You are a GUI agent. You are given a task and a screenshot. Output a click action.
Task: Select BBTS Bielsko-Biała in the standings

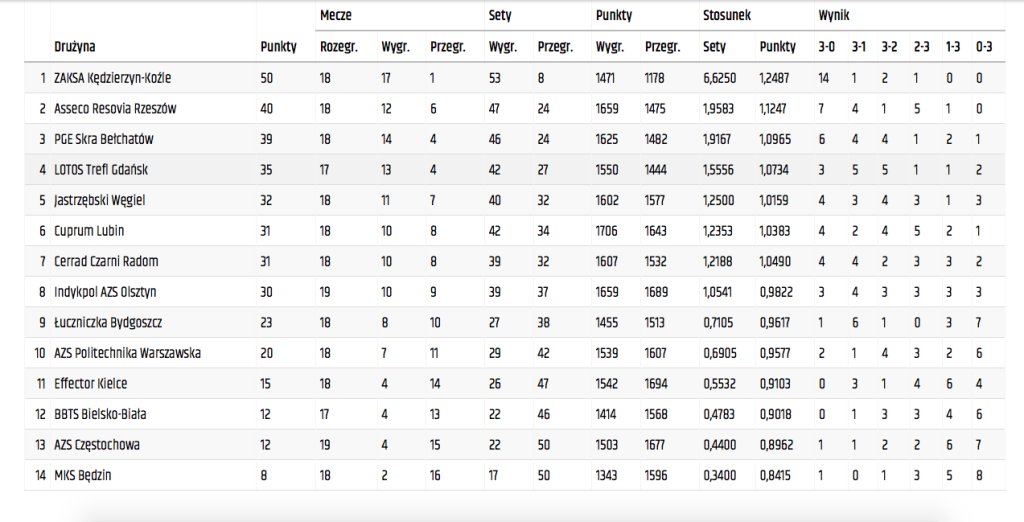[100, 414]
